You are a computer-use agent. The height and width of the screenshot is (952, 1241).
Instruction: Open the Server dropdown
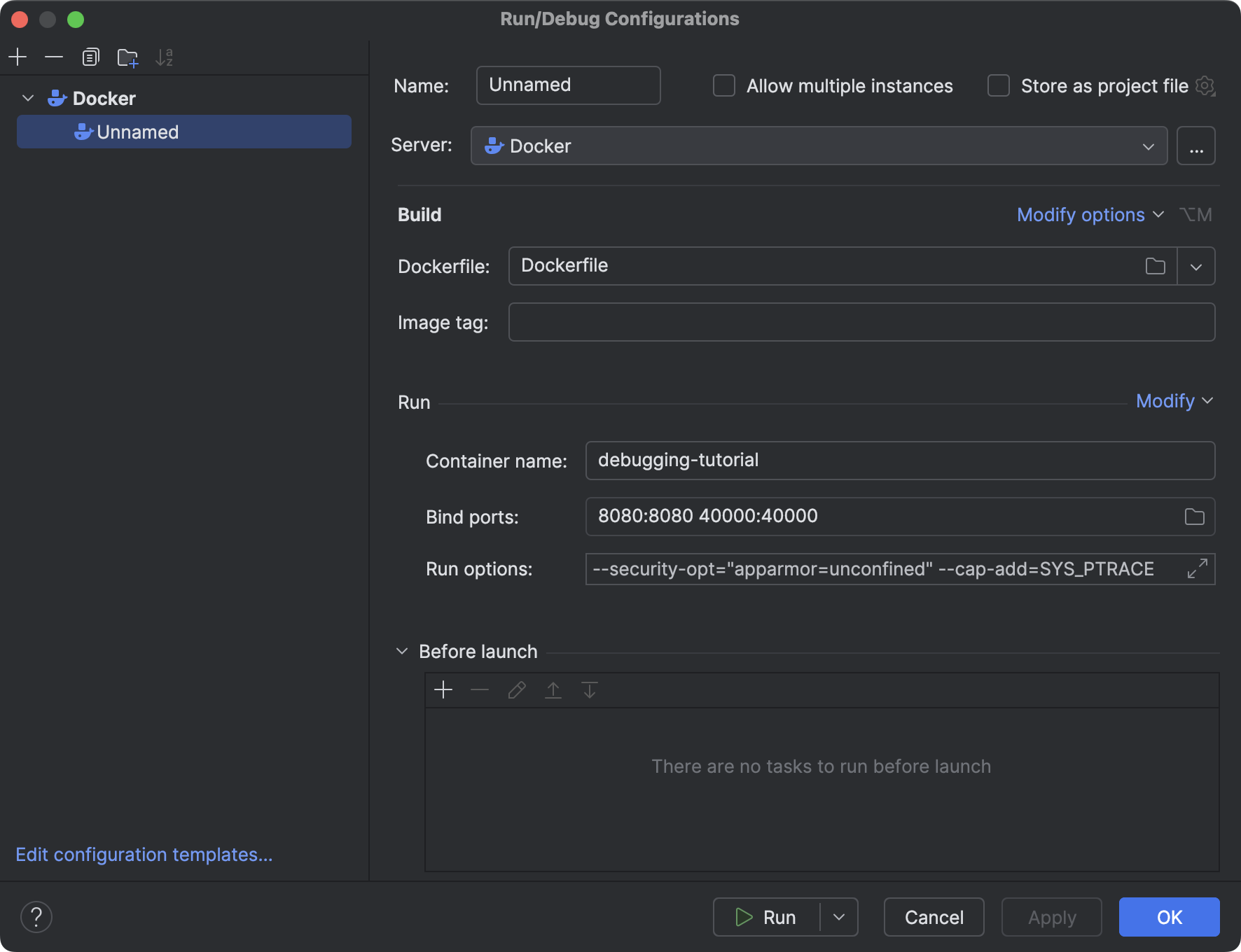pos(1148,146)
